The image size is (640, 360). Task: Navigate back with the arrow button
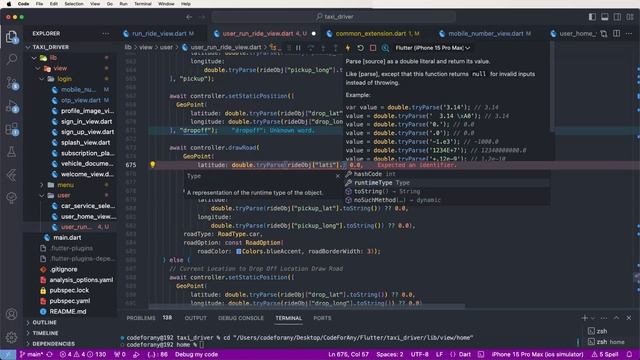(189, 17)
